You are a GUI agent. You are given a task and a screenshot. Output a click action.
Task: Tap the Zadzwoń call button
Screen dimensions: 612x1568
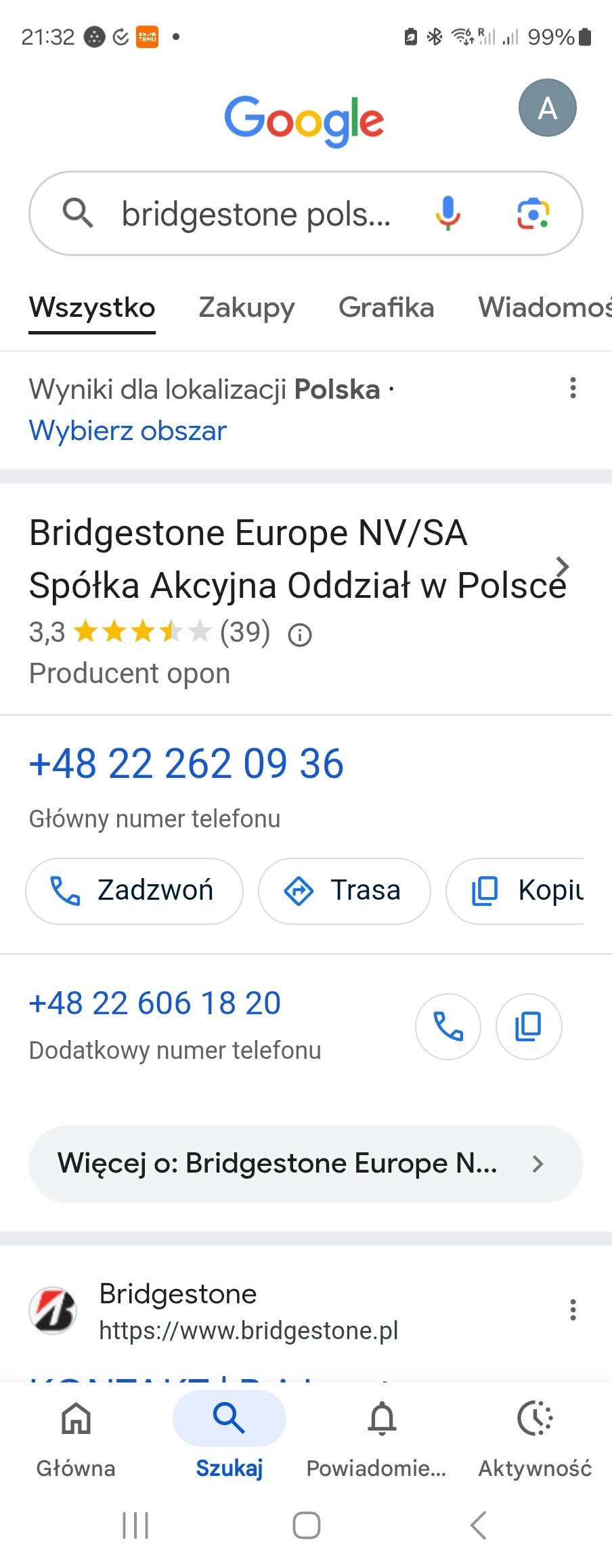pos(134,891)
